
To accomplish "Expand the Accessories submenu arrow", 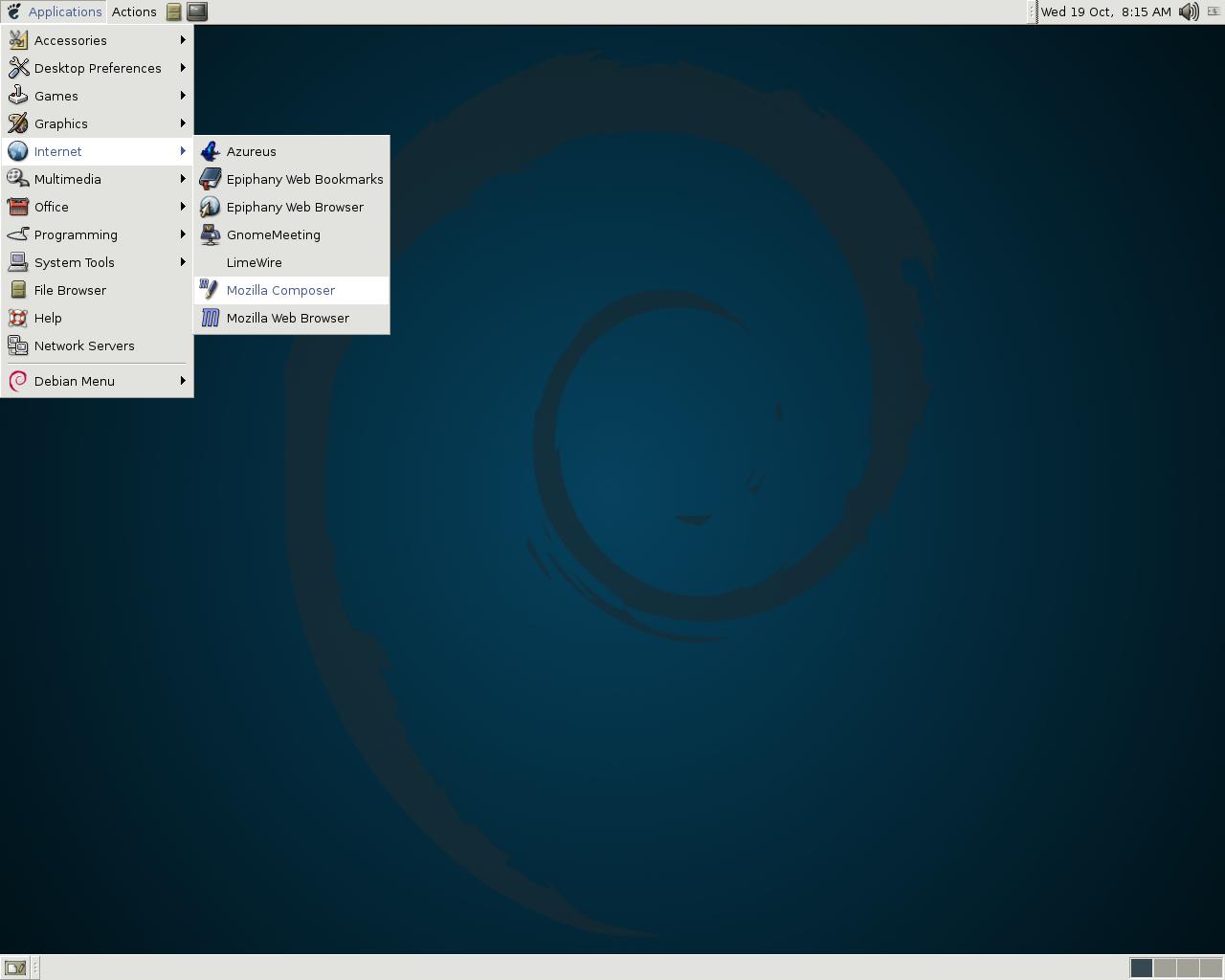I will pos(183,40).
